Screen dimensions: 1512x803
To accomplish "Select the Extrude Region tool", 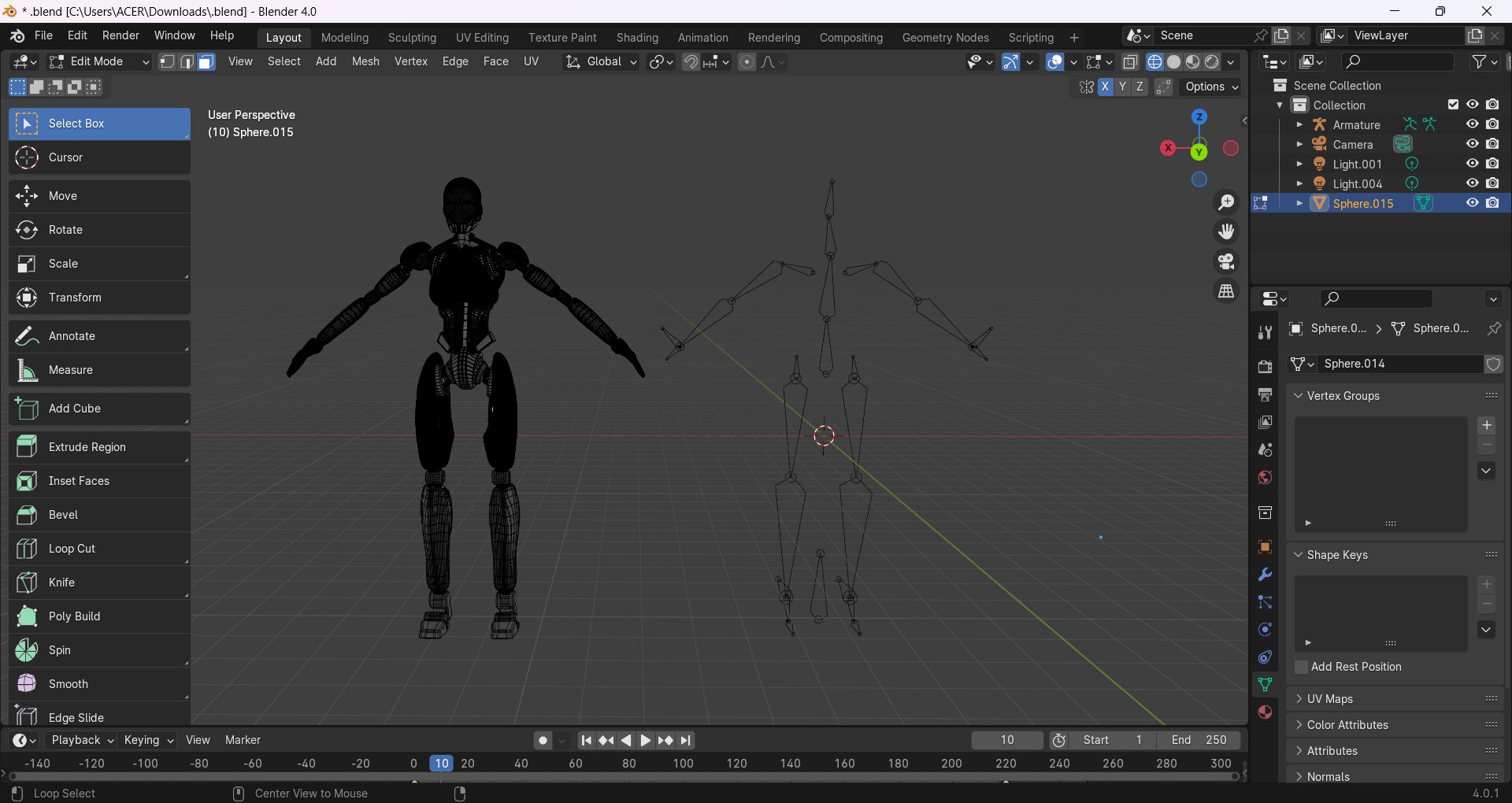I will tap(99, 447).
